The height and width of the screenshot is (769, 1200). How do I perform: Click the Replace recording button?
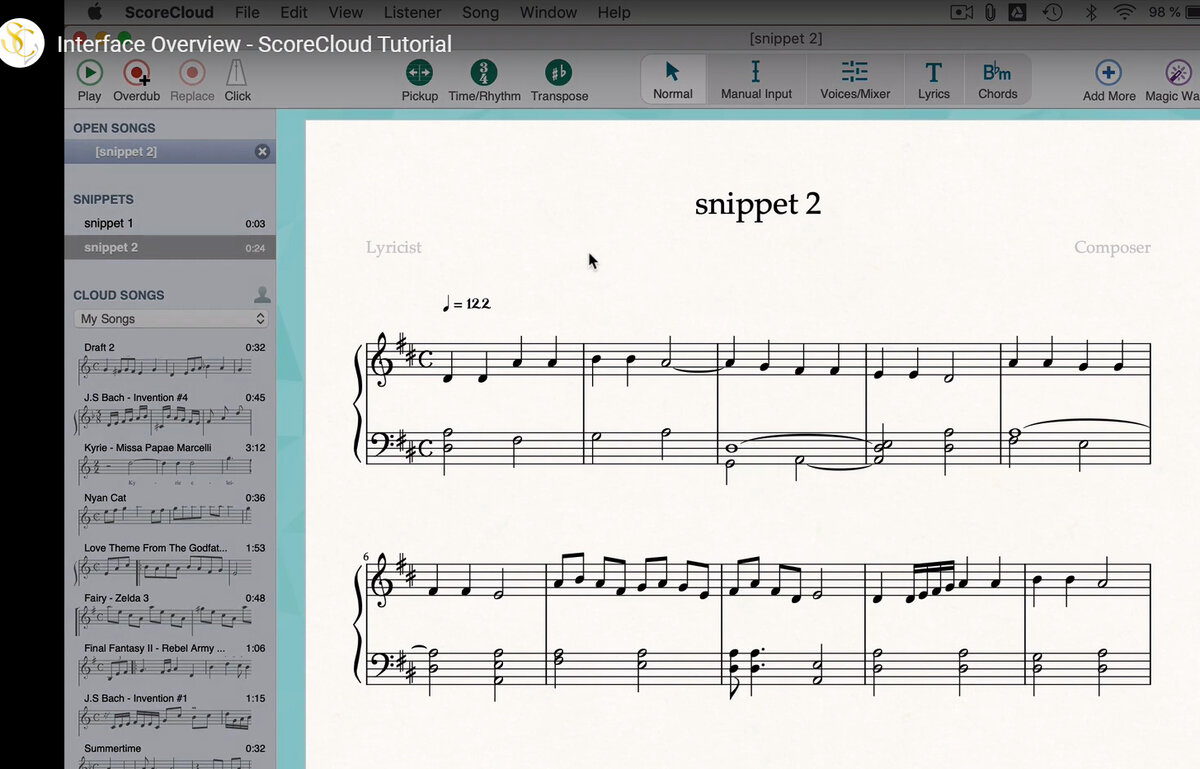[192, 80]
